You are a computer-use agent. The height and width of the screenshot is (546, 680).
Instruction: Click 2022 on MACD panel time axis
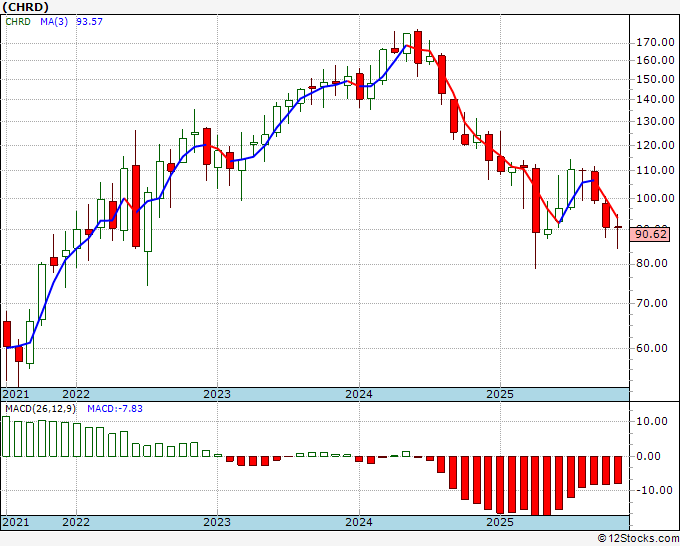[76, 522]
